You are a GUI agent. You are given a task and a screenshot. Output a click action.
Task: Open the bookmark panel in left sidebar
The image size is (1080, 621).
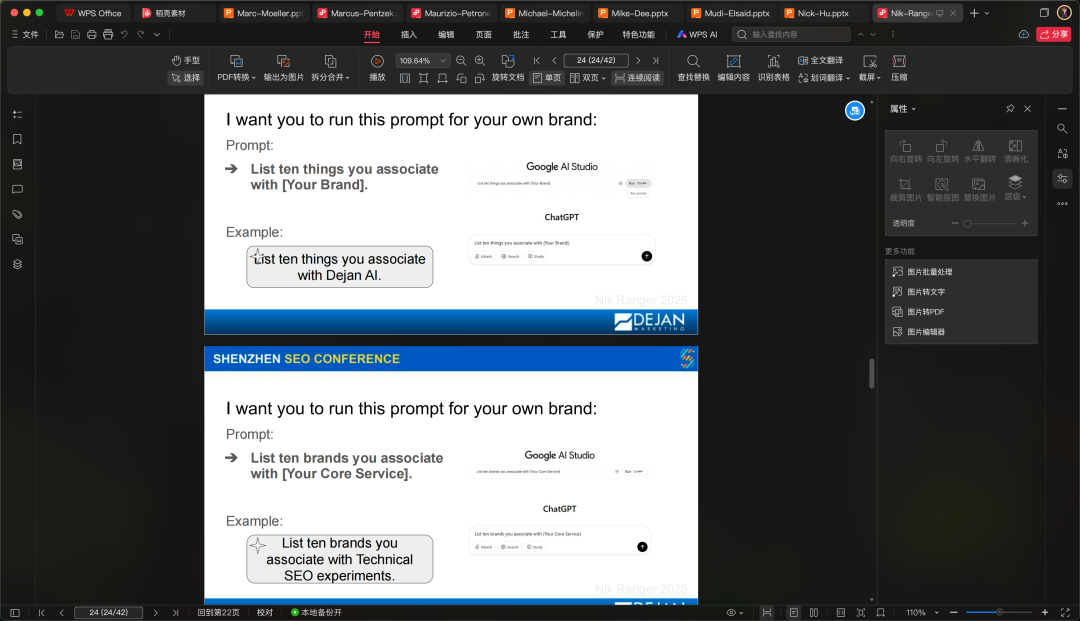pyautogui.click(x=17, y=139)
